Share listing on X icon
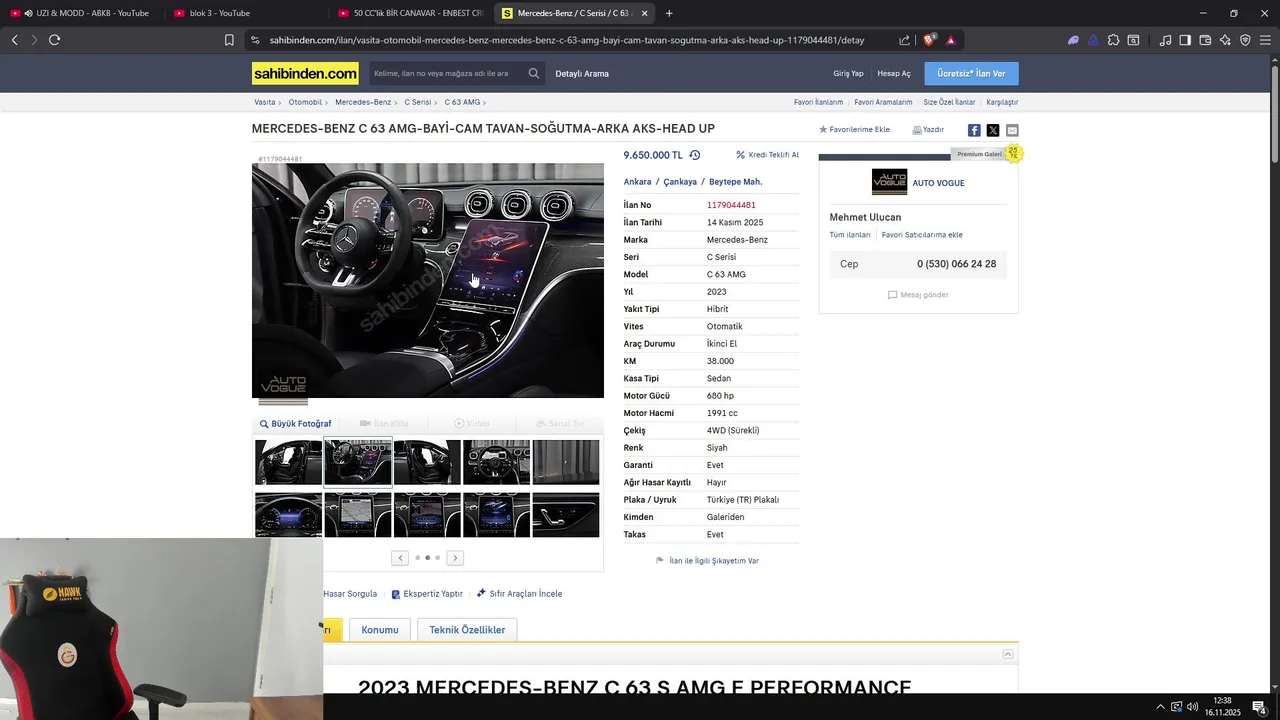Screen dimensions: 1280x720 [993, 130]
